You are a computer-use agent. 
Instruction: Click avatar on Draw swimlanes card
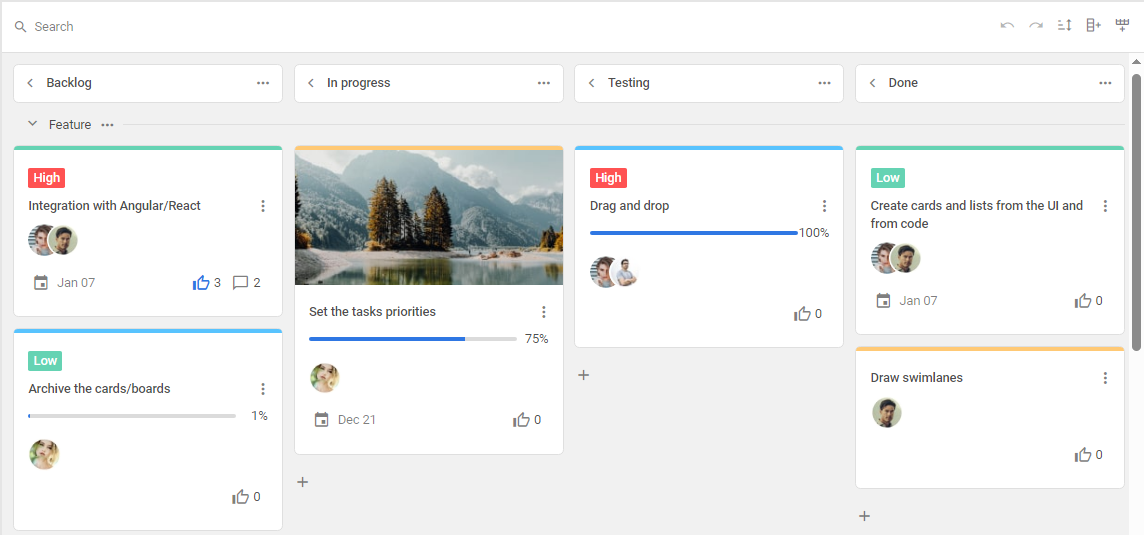point(887,412)
